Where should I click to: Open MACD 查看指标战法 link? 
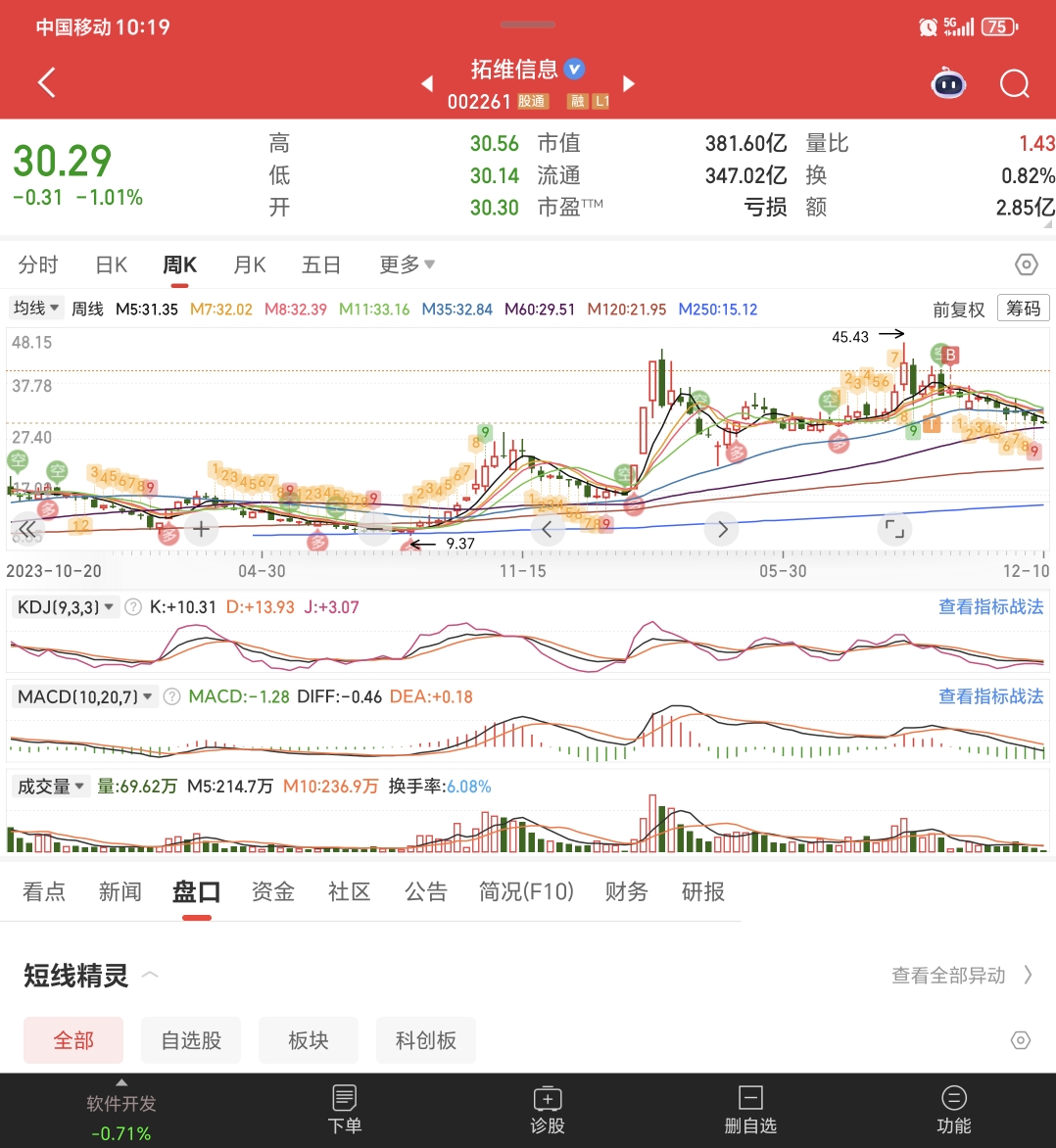coord(990,696)
